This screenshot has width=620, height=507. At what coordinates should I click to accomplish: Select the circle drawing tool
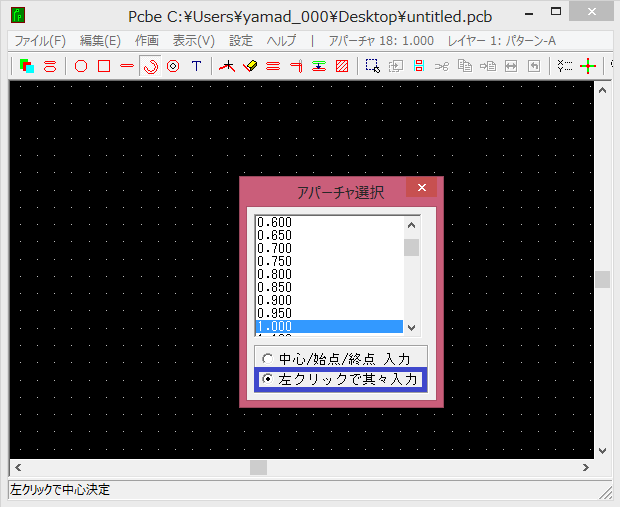[x=81, y=66]
